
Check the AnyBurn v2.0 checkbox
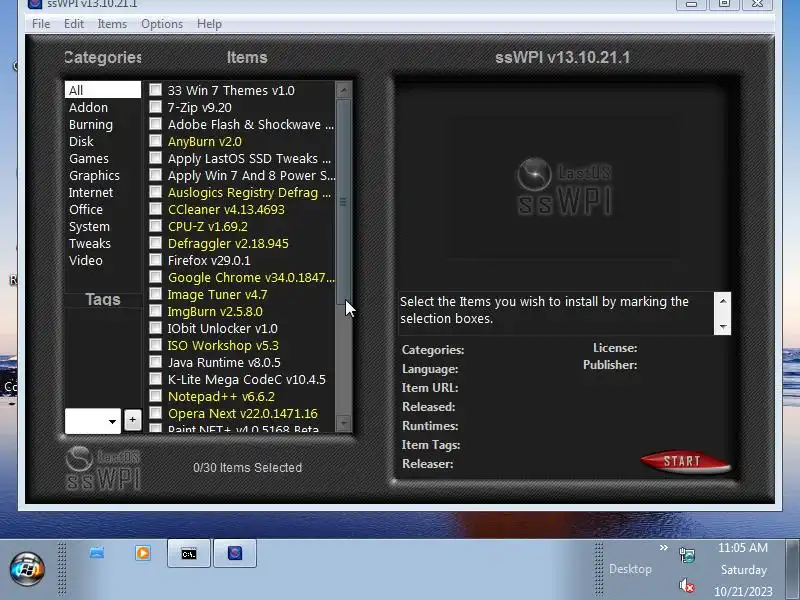coord(156,141)
